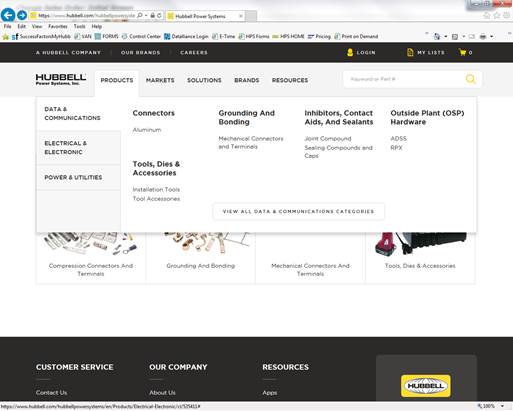Open the zoom level 100% dropdown

point(502,406)
